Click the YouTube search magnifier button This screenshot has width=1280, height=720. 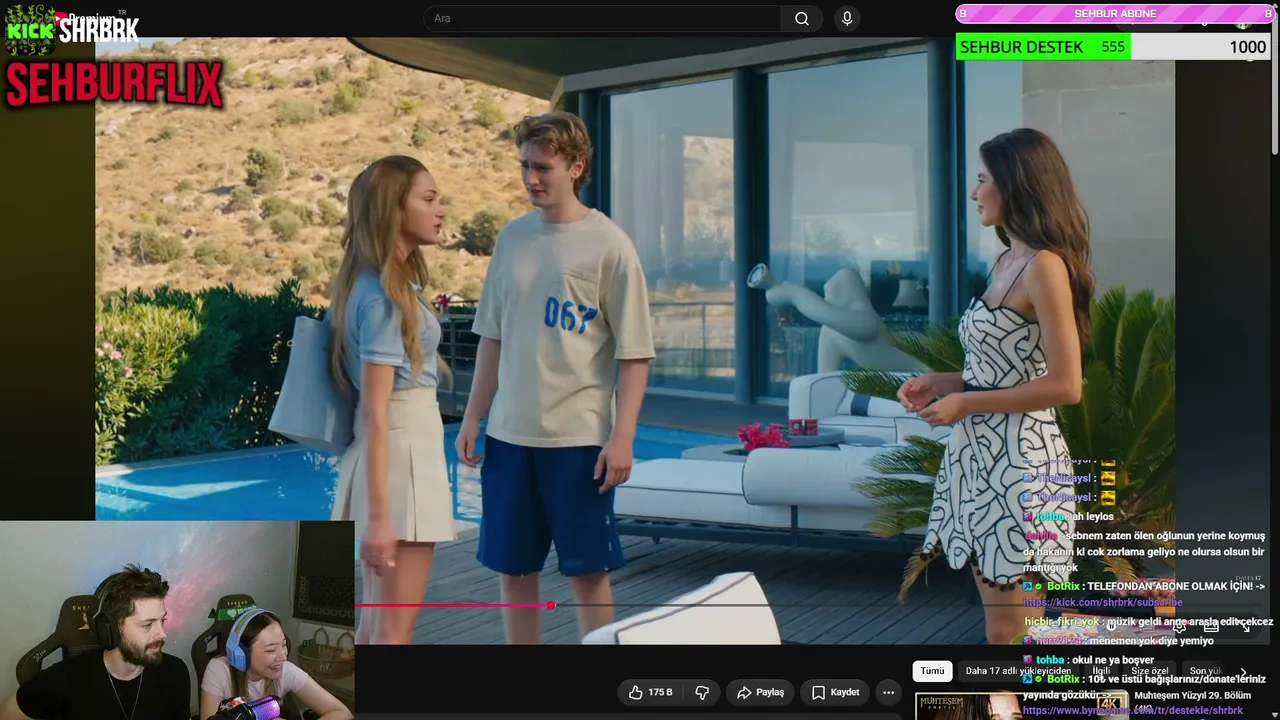point(802,19)
